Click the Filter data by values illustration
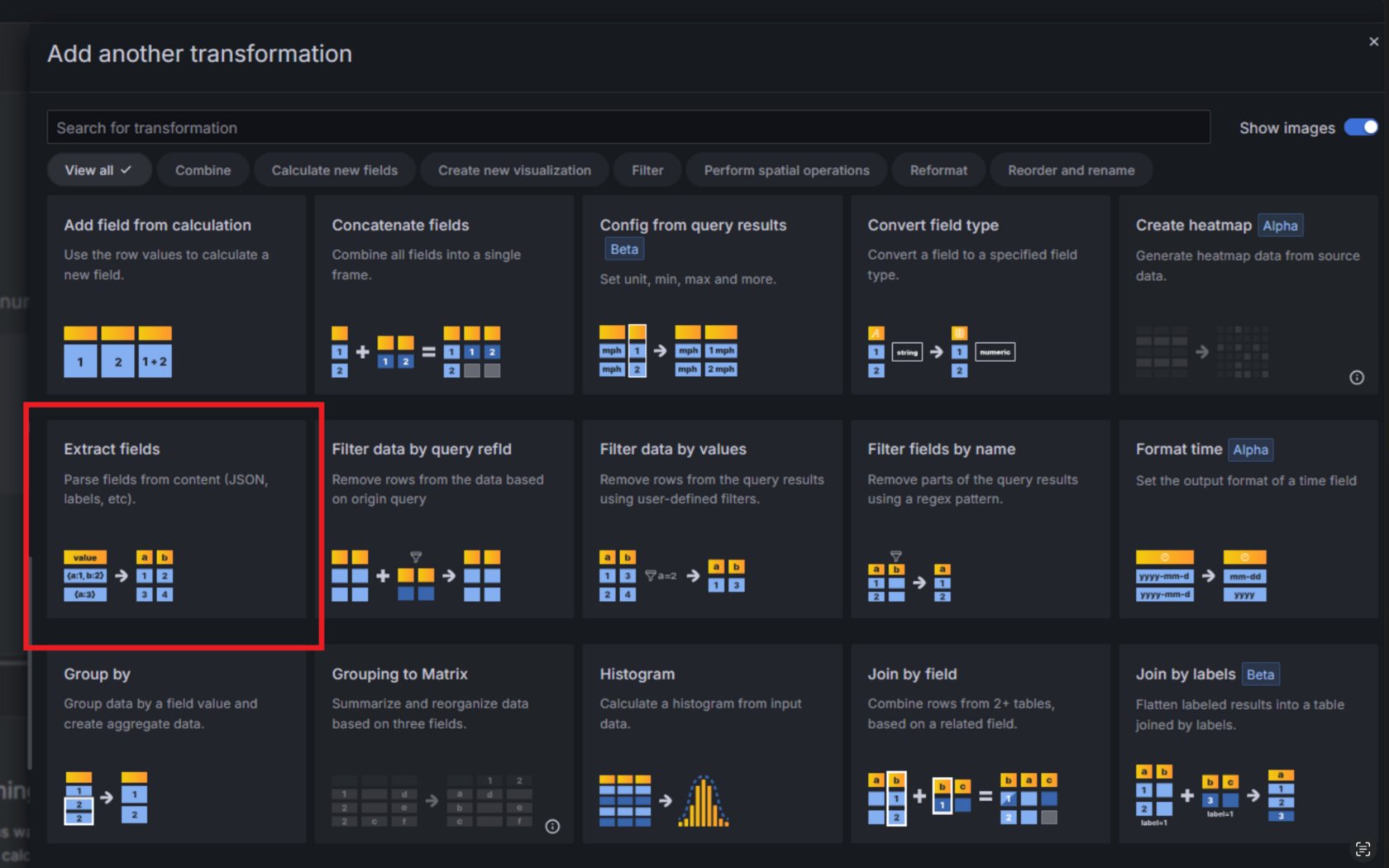The width and height of the screenshot is (1389, 868). pos(672,575)
